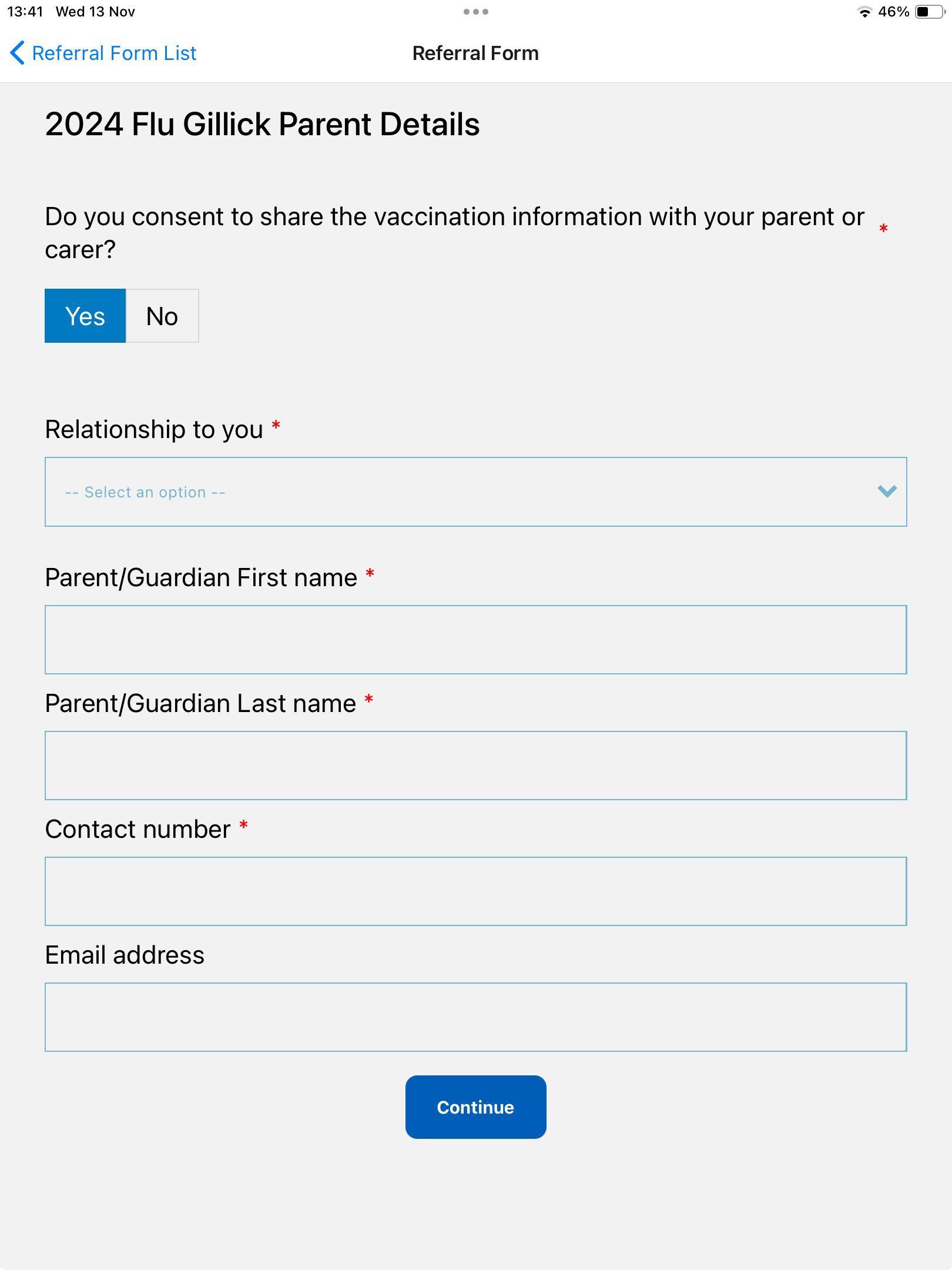
Task: Tap the Relationship to you label
Action: click(154, 429)
